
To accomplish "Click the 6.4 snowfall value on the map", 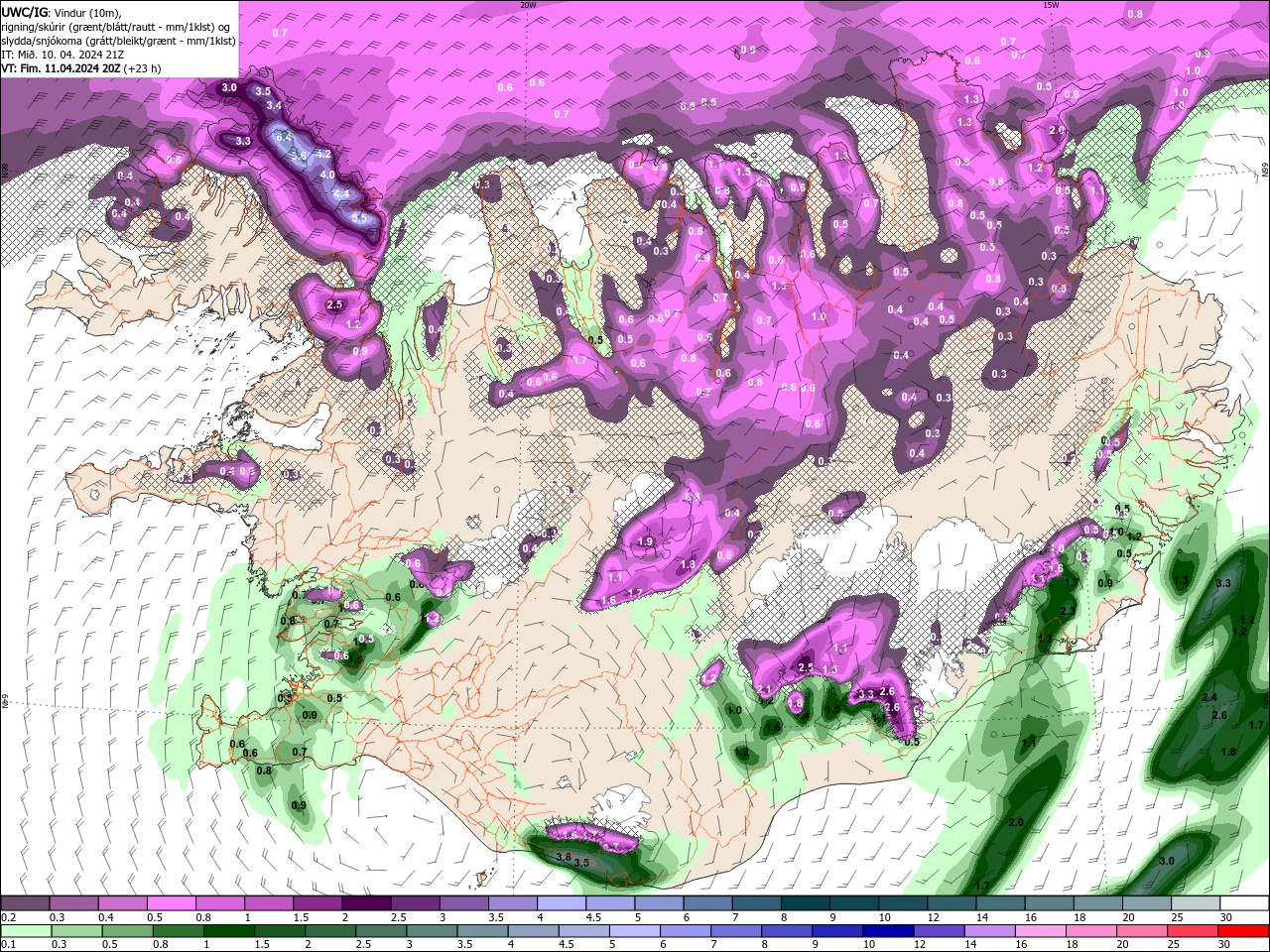I will pos(285,137).
